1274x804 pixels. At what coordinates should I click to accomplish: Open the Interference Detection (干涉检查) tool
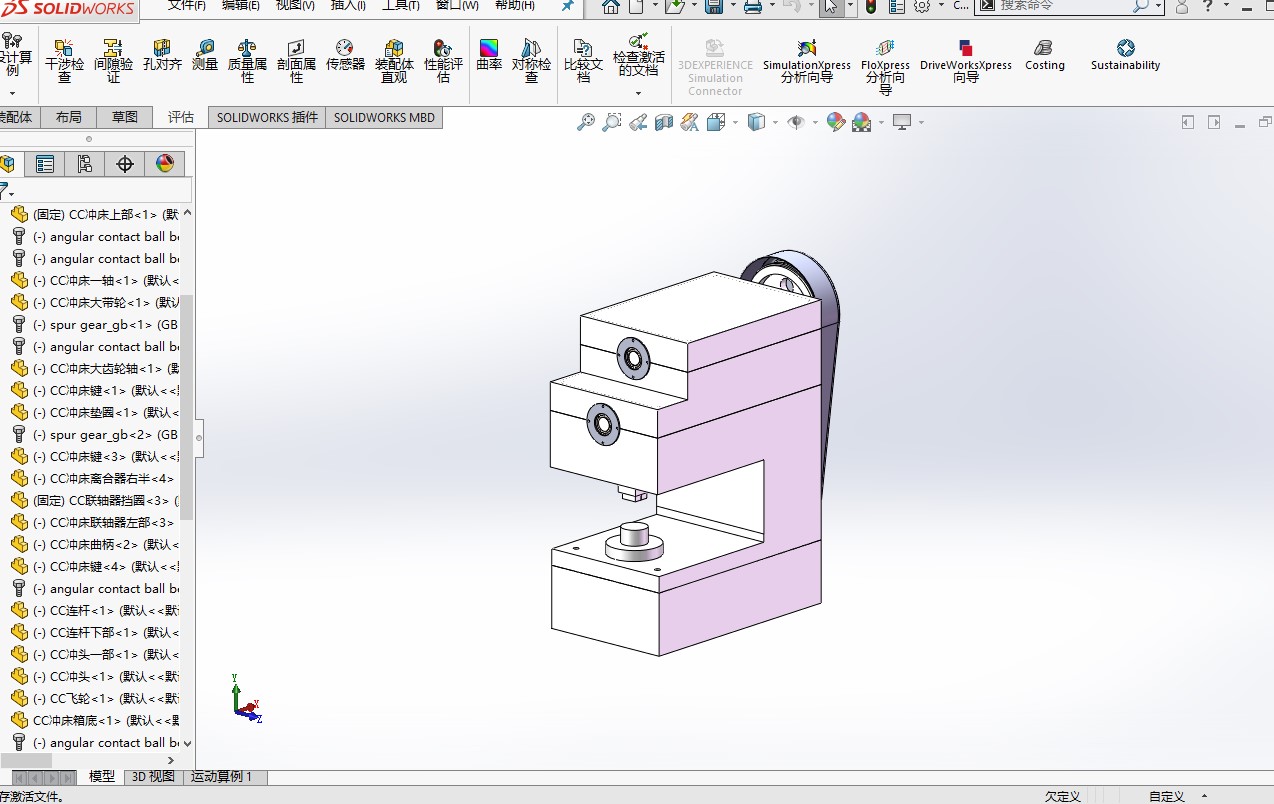click(x=64, y=62)
